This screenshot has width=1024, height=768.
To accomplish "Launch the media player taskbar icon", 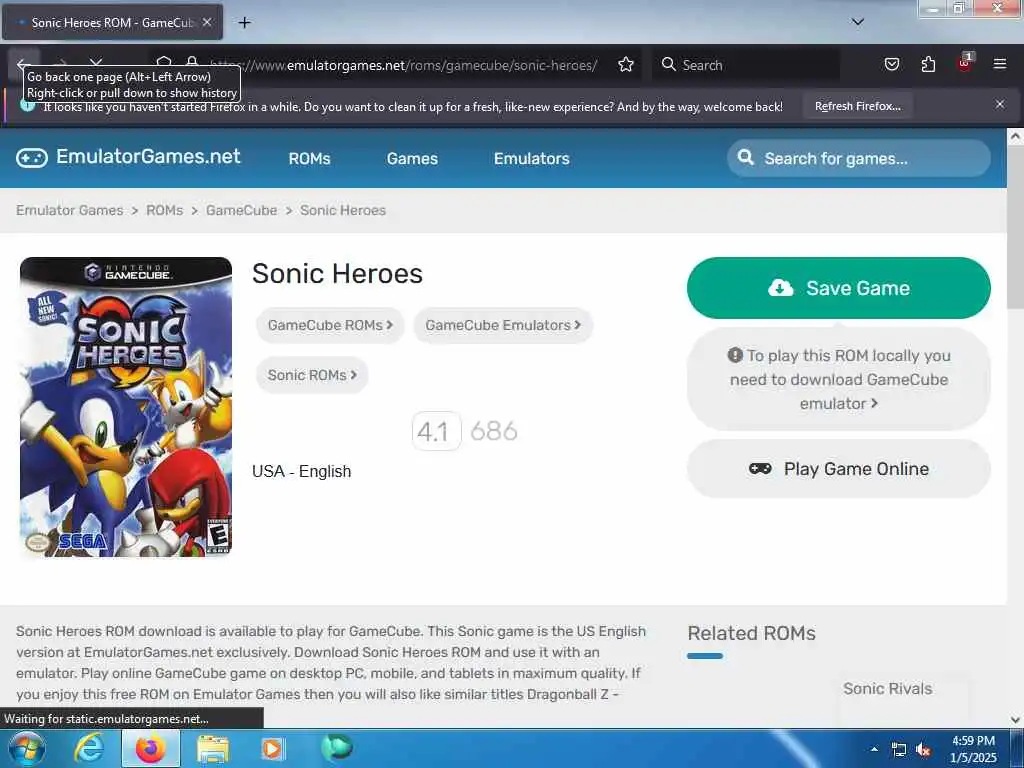I will pyautogui.click(x=272, y=749).
